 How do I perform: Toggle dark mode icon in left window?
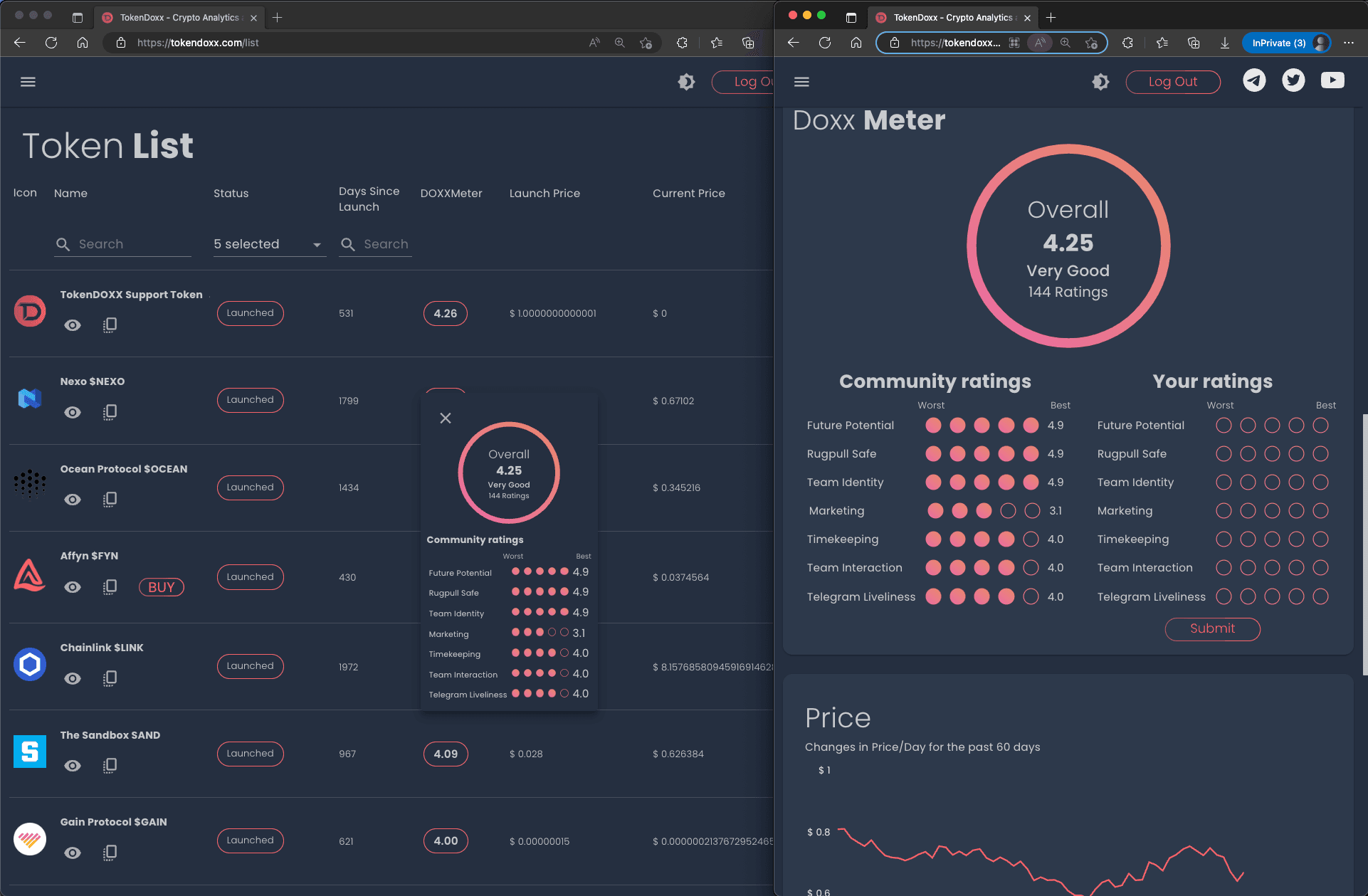click(x=686, y=82)
